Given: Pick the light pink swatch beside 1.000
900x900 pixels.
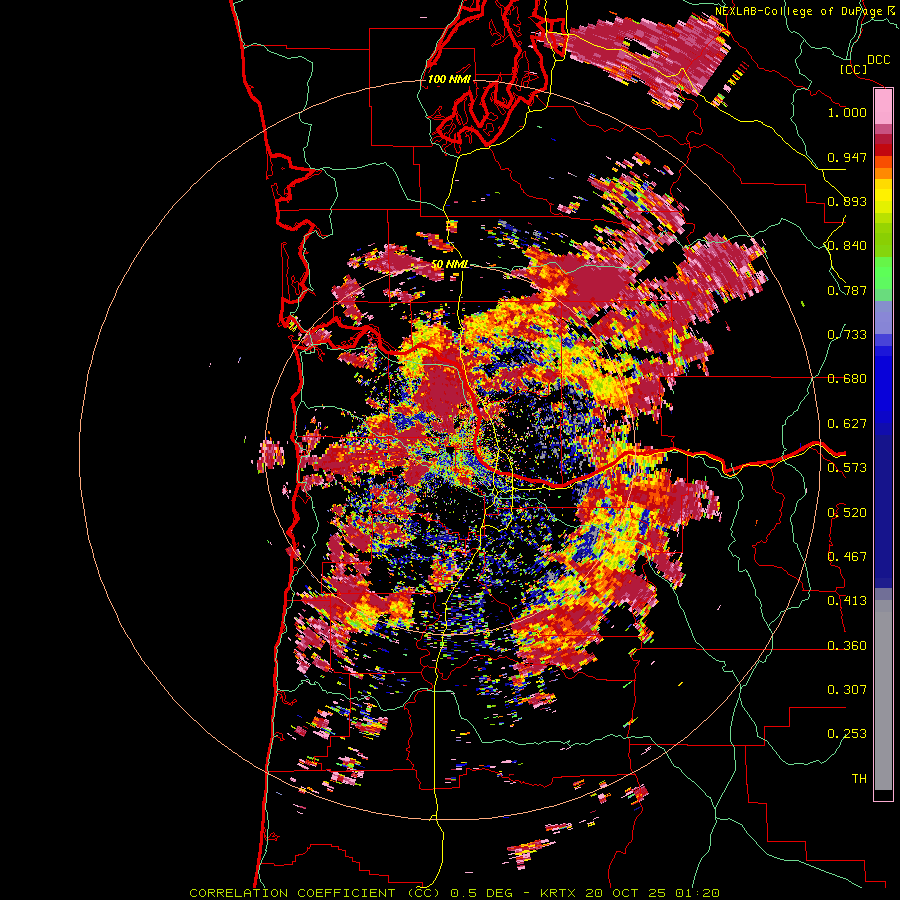Looking at the screenshot, I should tap(883, 107).
